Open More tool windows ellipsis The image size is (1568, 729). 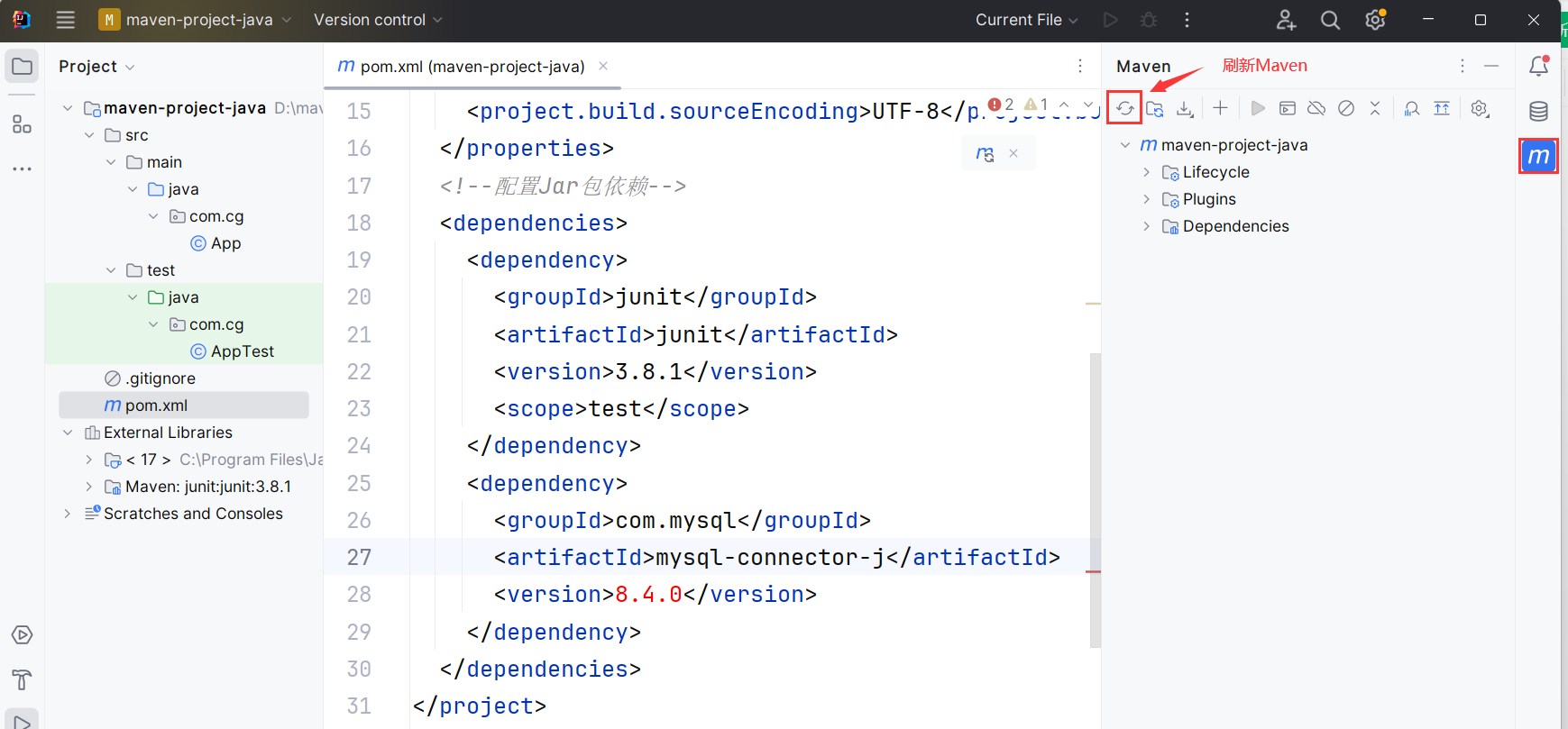(22, 169)
